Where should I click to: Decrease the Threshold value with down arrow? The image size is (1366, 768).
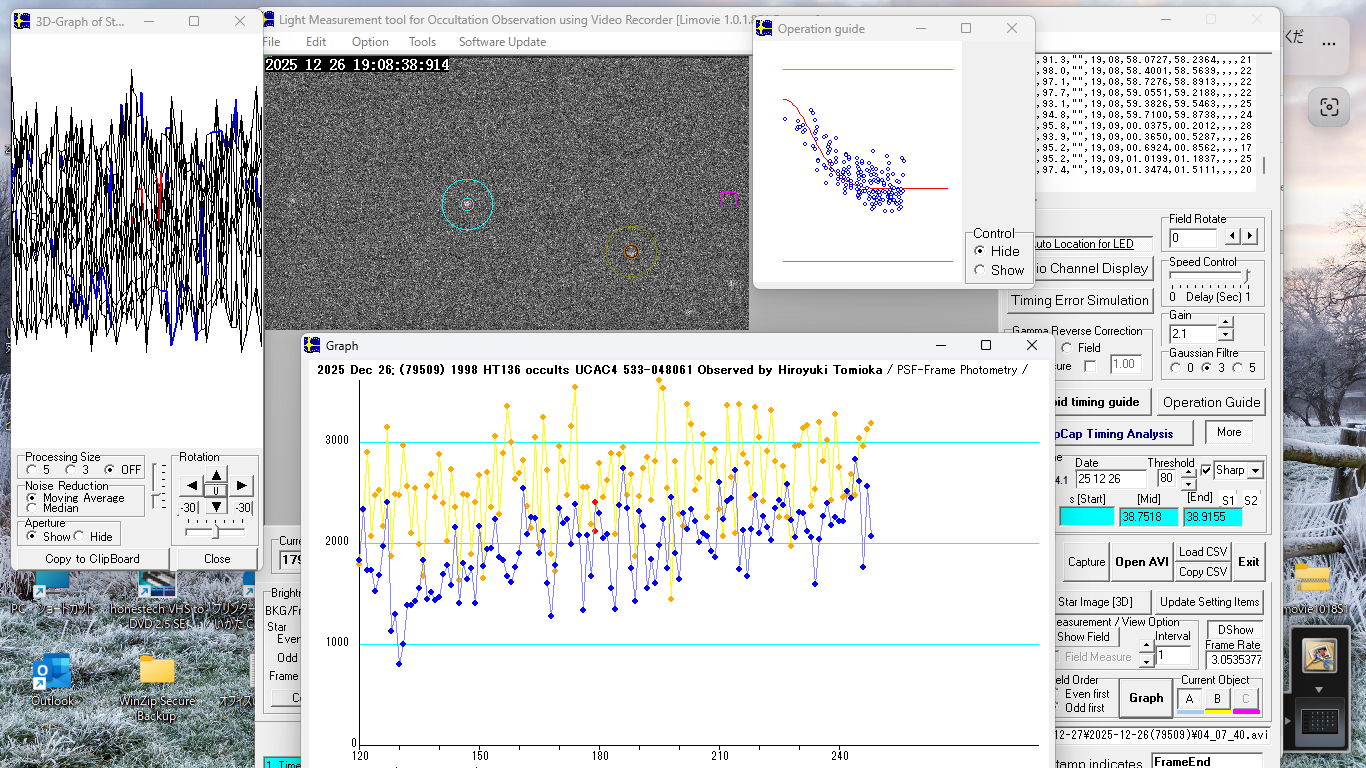[x=1189, y=485]
